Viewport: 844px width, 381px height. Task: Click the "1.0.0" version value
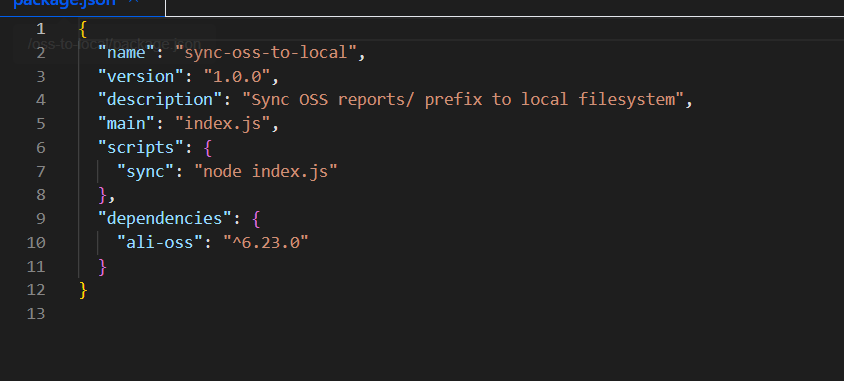pos(236,76)
